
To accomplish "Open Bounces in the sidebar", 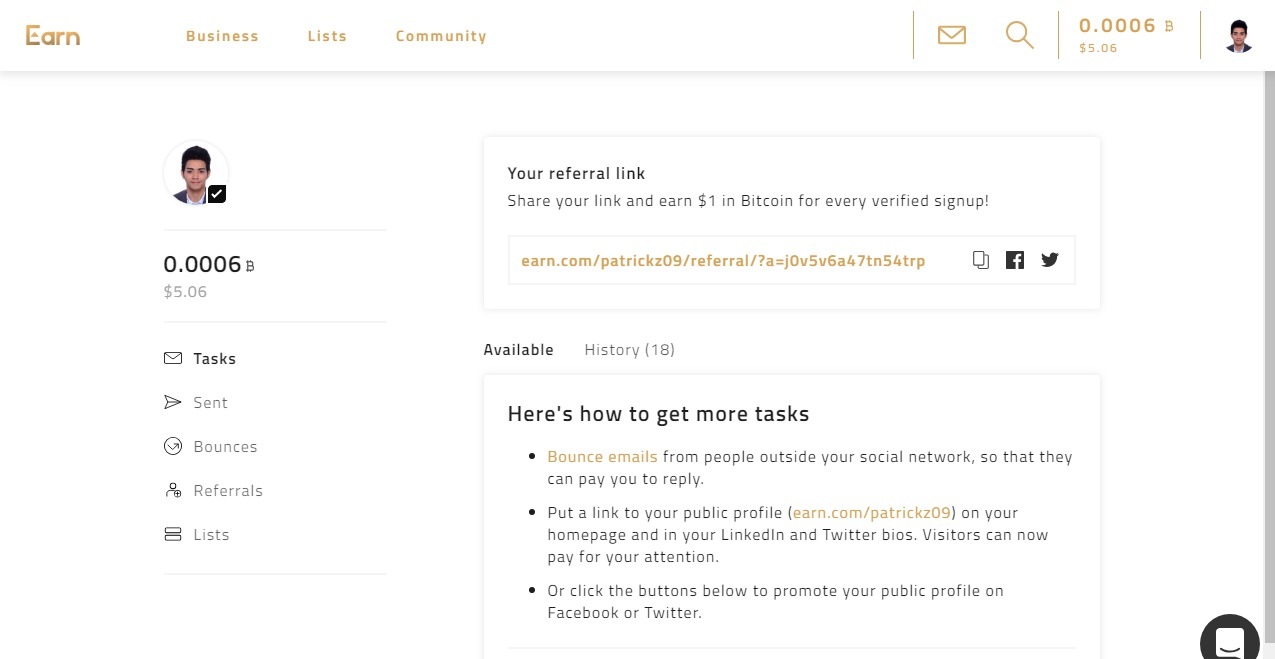I will coord(225,447).
